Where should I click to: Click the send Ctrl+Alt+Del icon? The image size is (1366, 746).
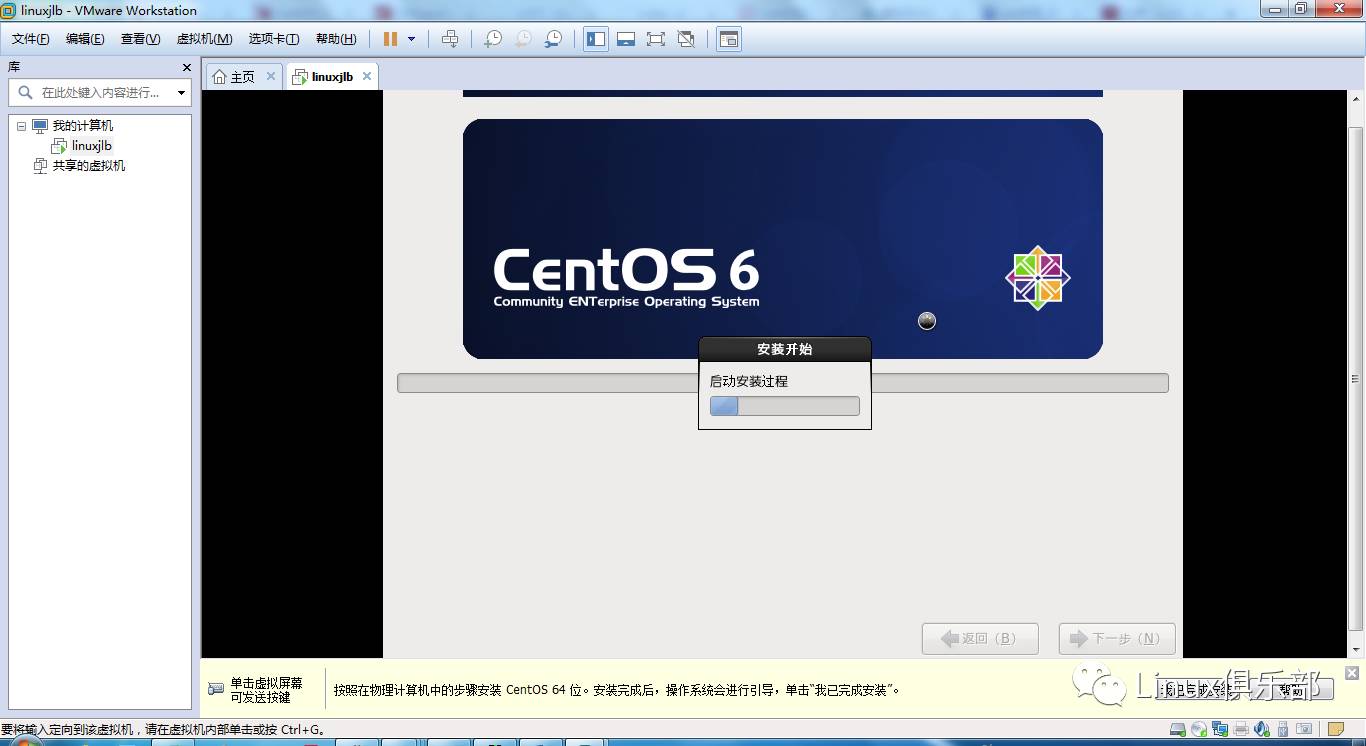click(450, 39)
